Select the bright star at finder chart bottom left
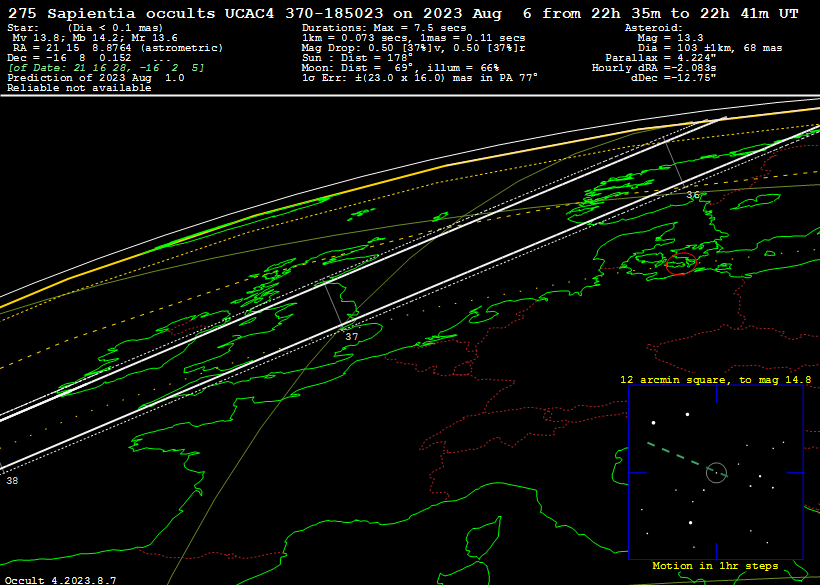 click(662, 549)
